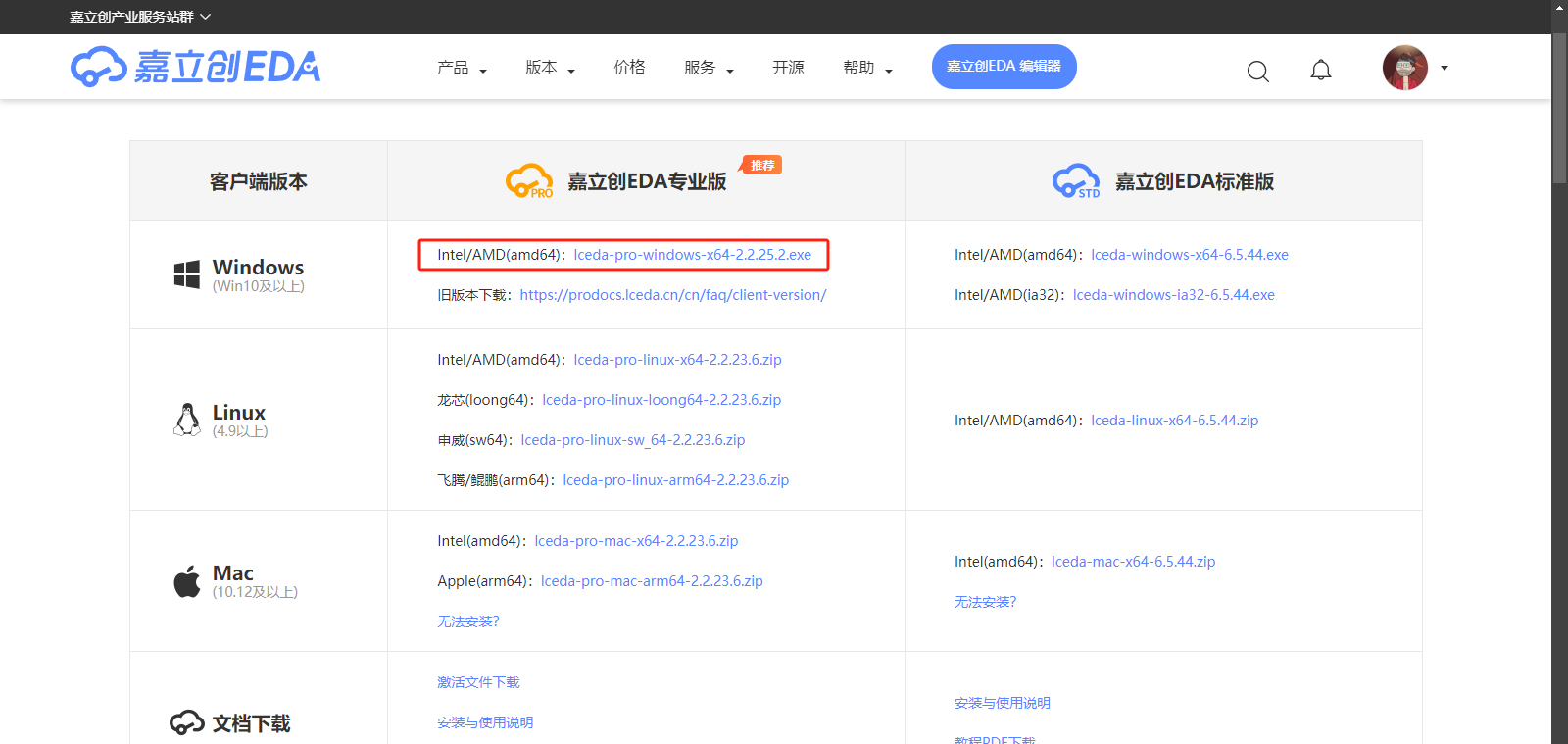This screenshot has width=1568, height=744.
Task: Click the 嘉立创EDA专业版 PRO cloud icon
Action: [529, 181]
